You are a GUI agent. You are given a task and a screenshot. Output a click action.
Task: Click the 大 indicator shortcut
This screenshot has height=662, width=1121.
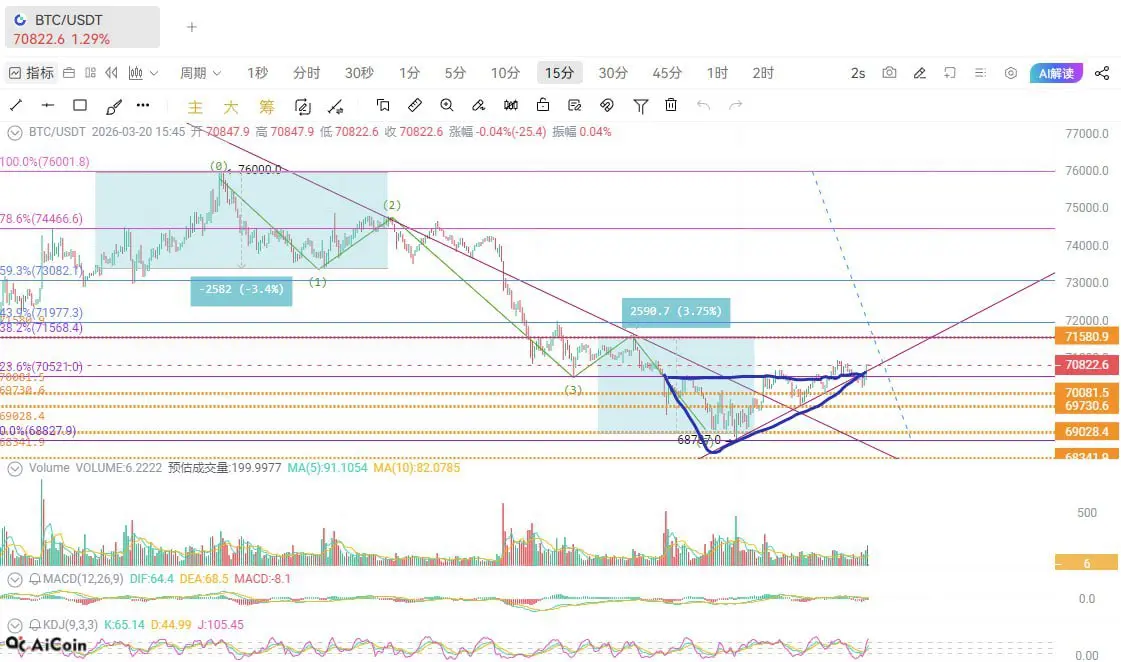point(230,107)
